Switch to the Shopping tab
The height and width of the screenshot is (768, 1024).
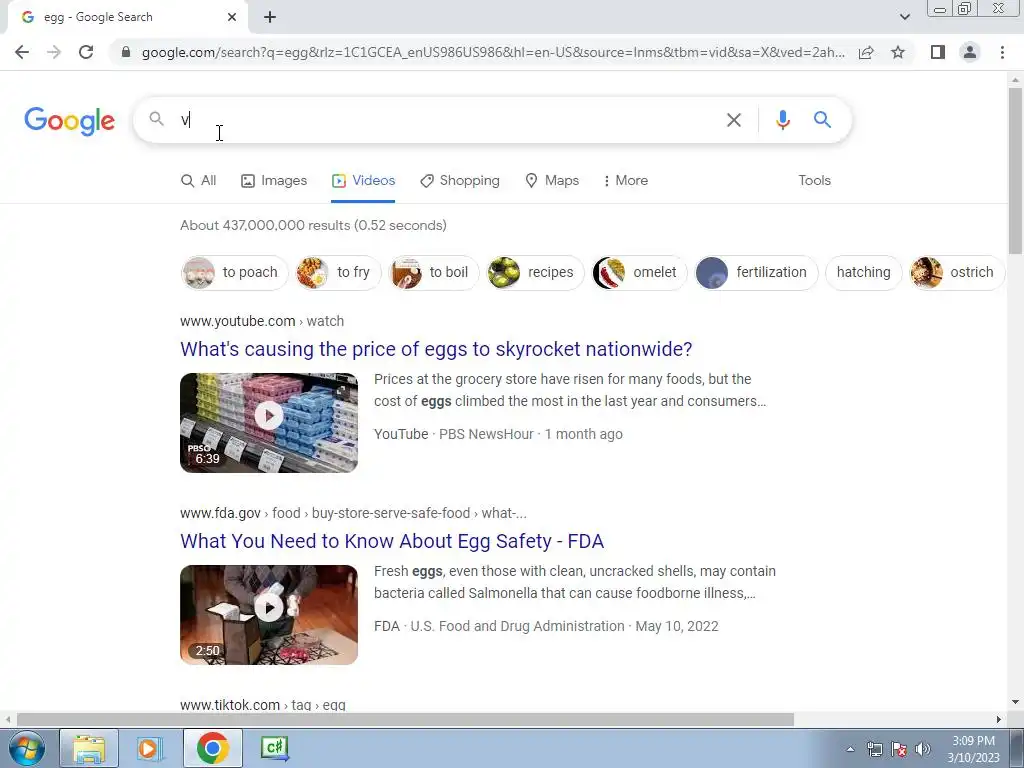460,181
